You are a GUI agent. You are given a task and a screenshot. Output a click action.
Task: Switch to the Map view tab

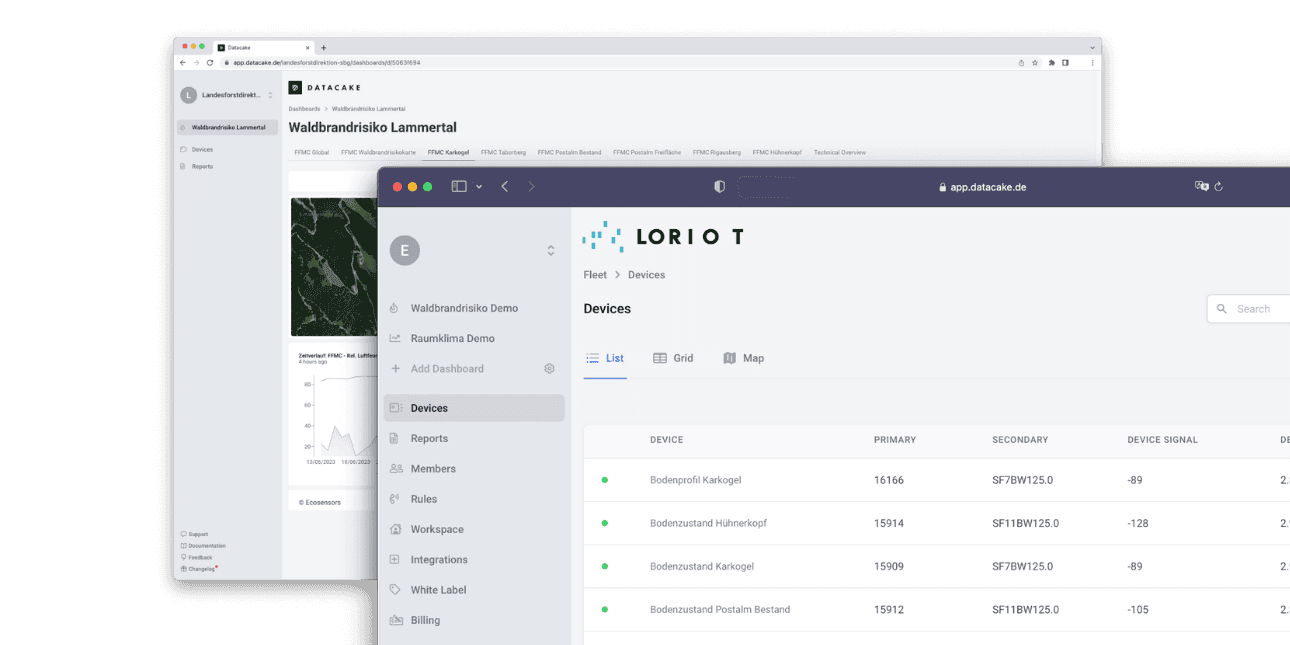point(744,358)
